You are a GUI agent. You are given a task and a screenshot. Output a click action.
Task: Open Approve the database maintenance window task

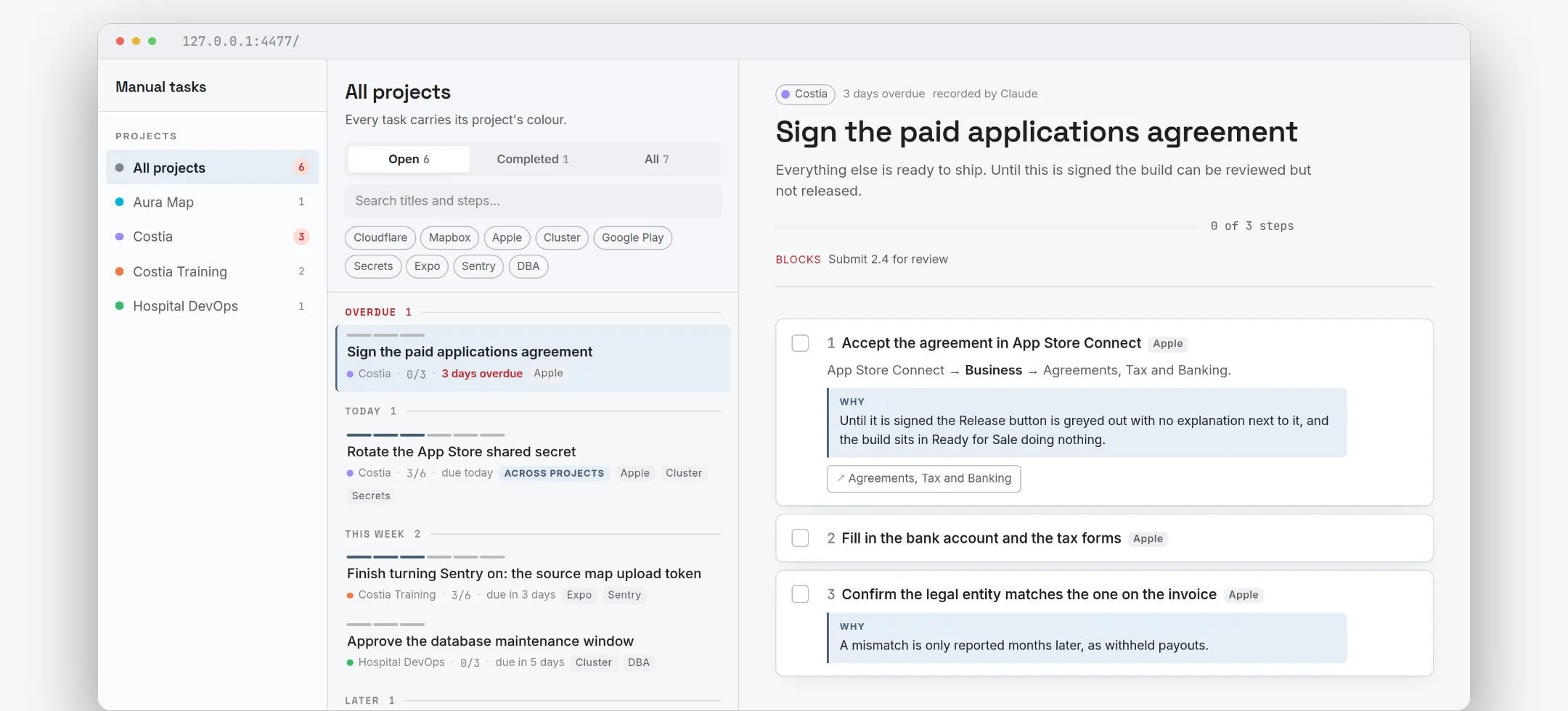tap(533, 646)
